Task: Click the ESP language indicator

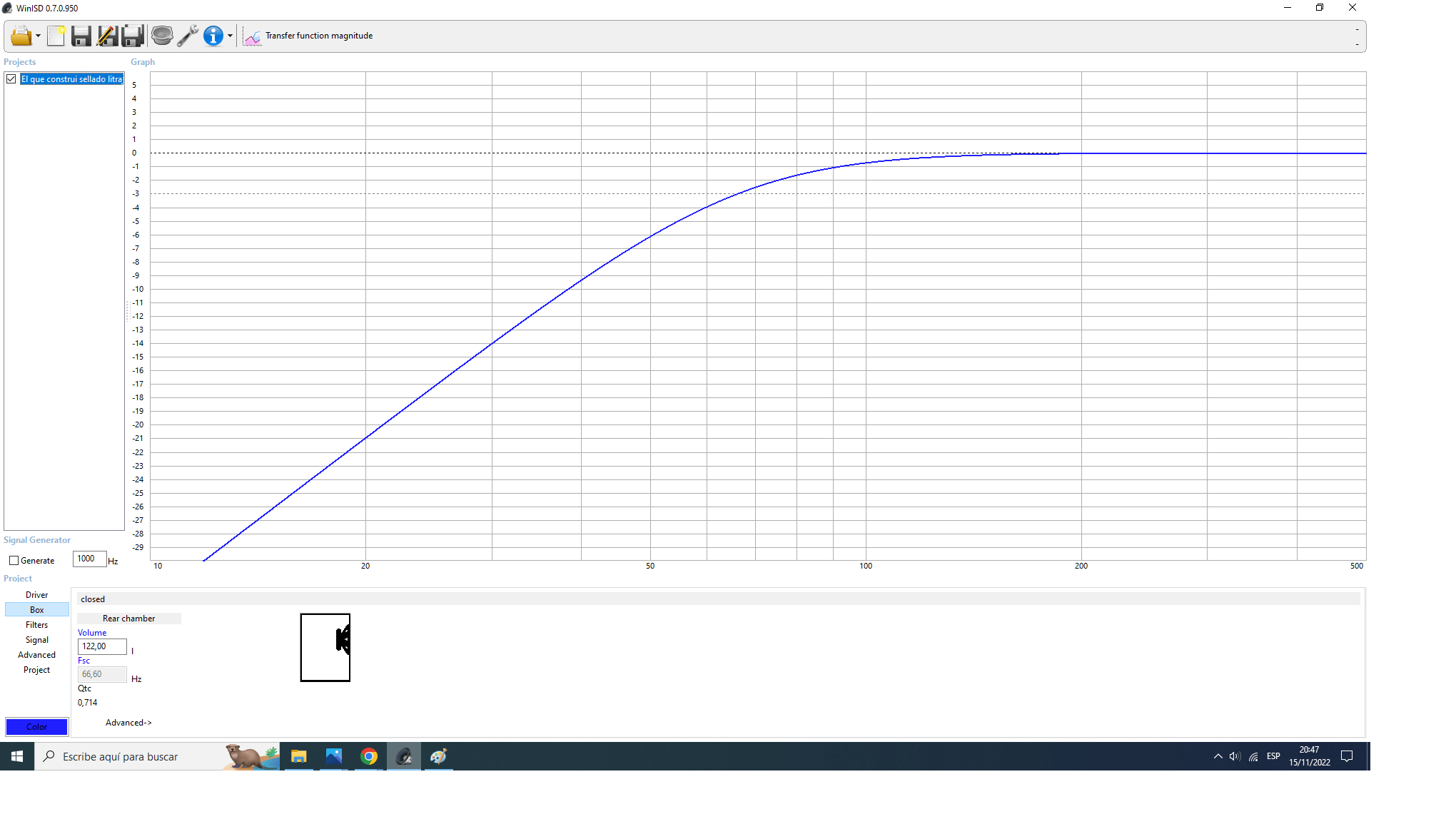Action: (1273, 756)
